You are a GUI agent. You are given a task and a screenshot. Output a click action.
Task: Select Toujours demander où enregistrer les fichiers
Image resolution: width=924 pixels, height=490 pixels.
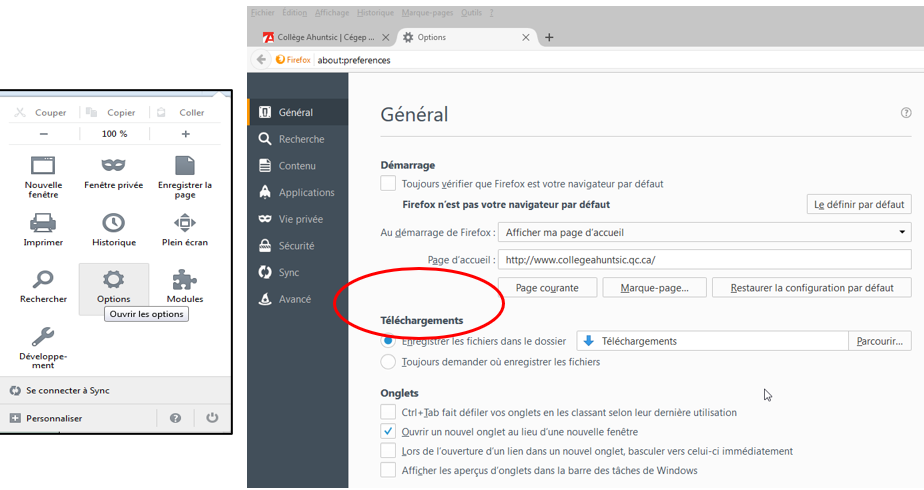coord(388,361)
